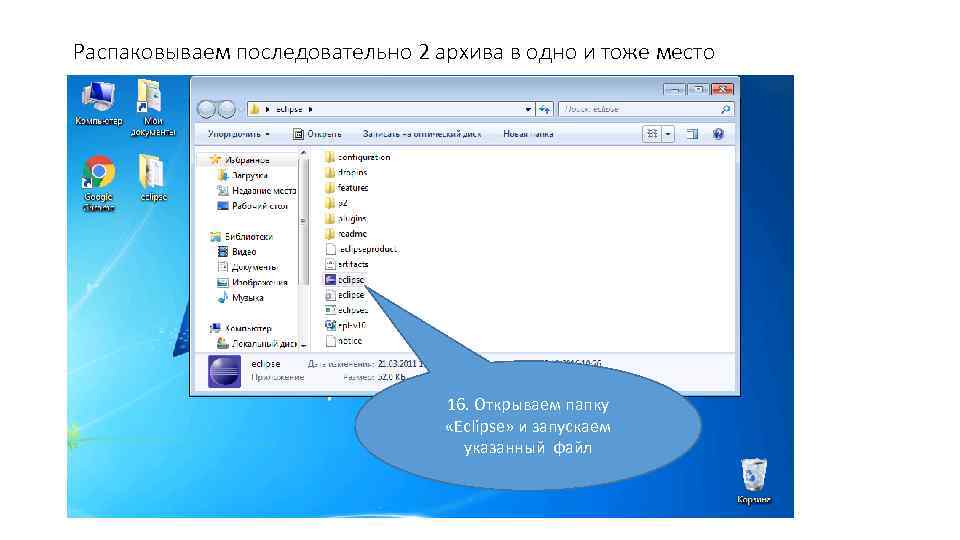Screen dimensions: 960x540
Task: Go forward with the Explorer forward arrow
Action: 227,109
